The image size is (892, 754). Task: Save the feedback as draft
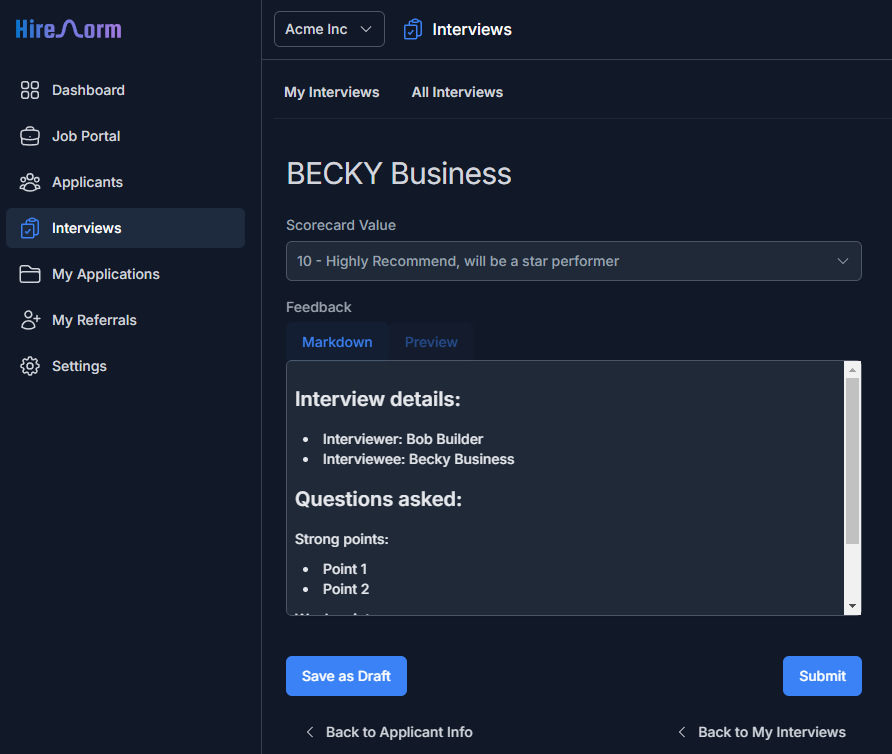click(x=346, y=676)
